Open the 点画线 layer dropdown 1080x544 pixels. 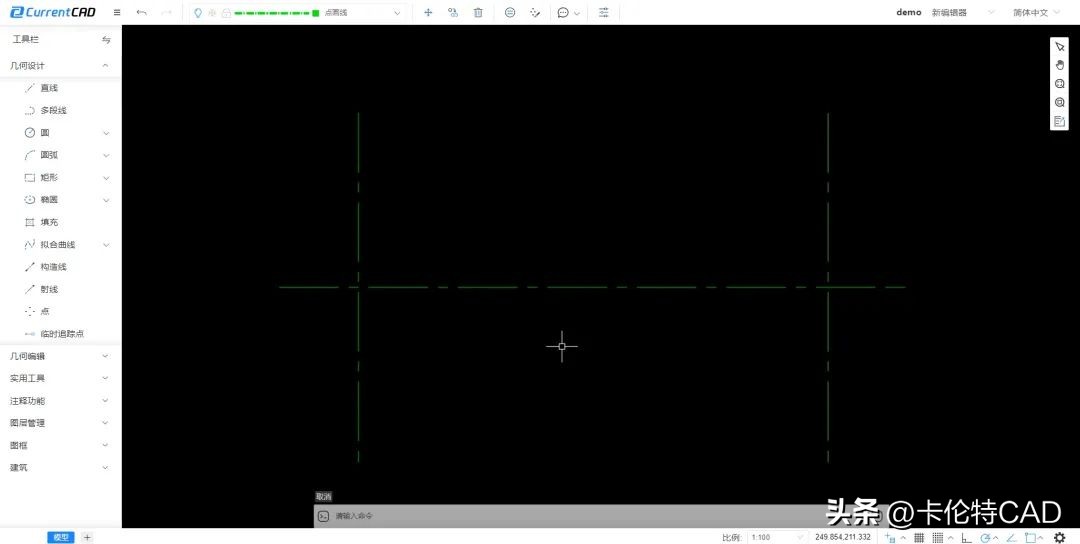click(x=397, y=13)
